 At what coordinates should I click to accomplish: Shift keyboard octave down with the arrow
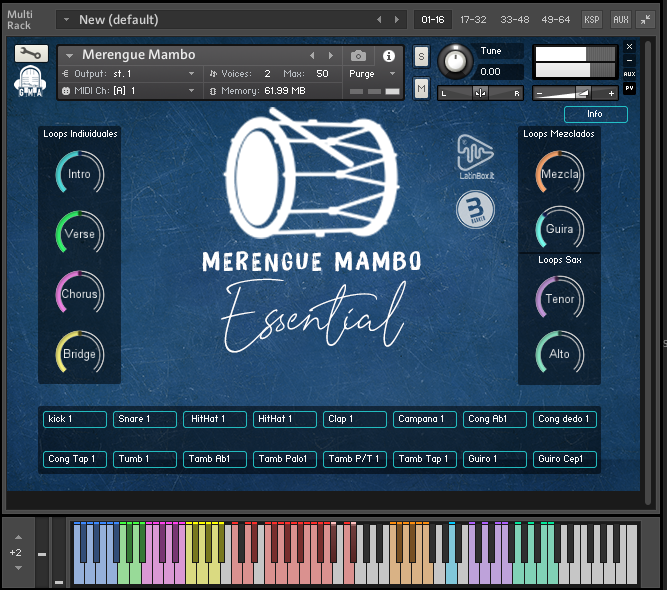point(18,568)
